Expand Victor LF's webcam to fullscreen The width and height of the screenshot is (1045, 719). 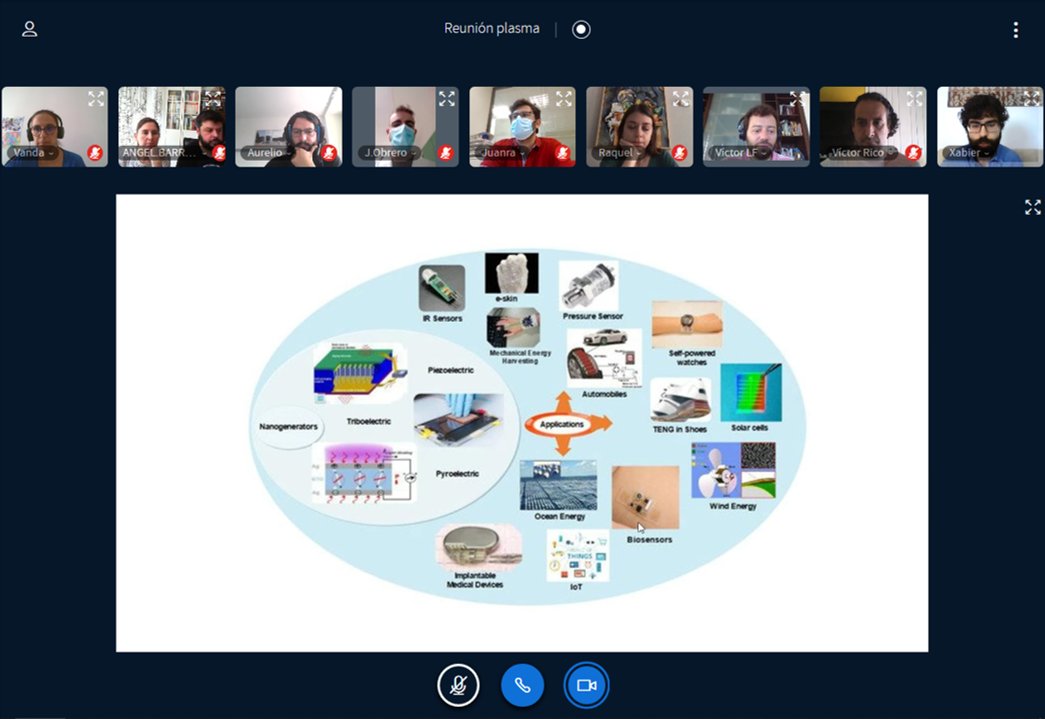(798, 99)
